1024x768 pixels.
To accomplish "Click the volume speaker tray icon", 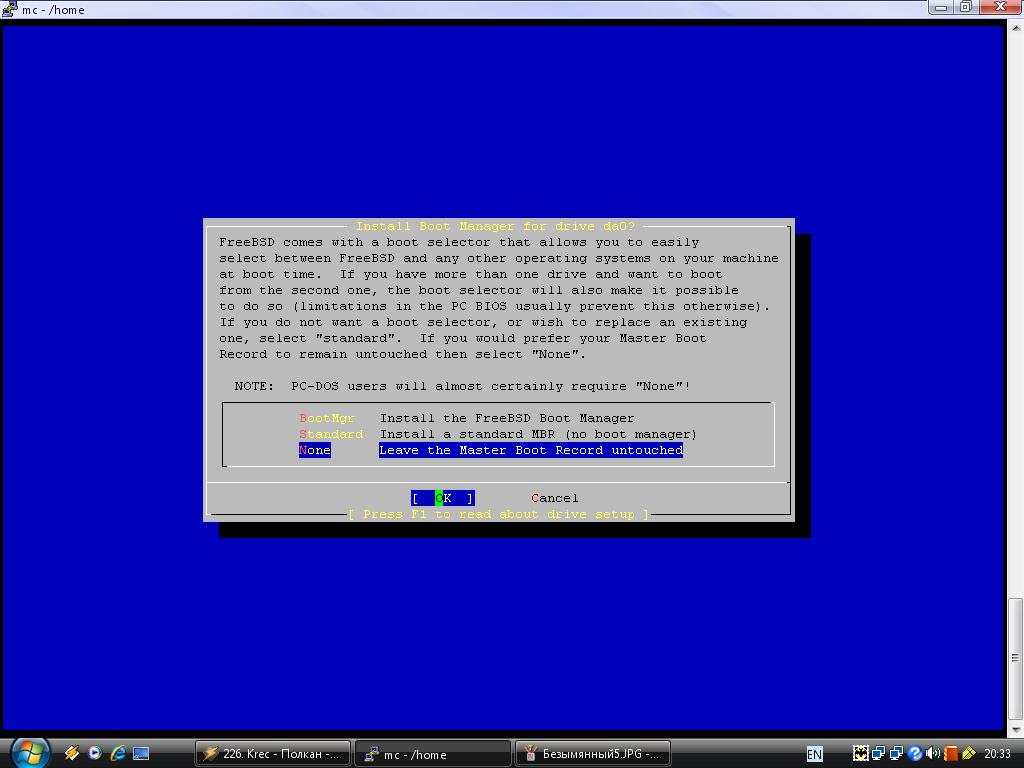I will click(x=932, y=753).
